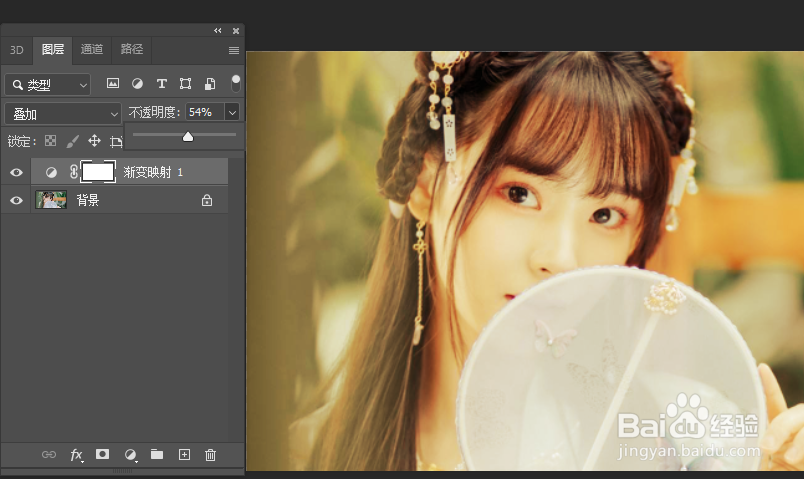Hide the 背景 layer

click(x=16, y=201)
